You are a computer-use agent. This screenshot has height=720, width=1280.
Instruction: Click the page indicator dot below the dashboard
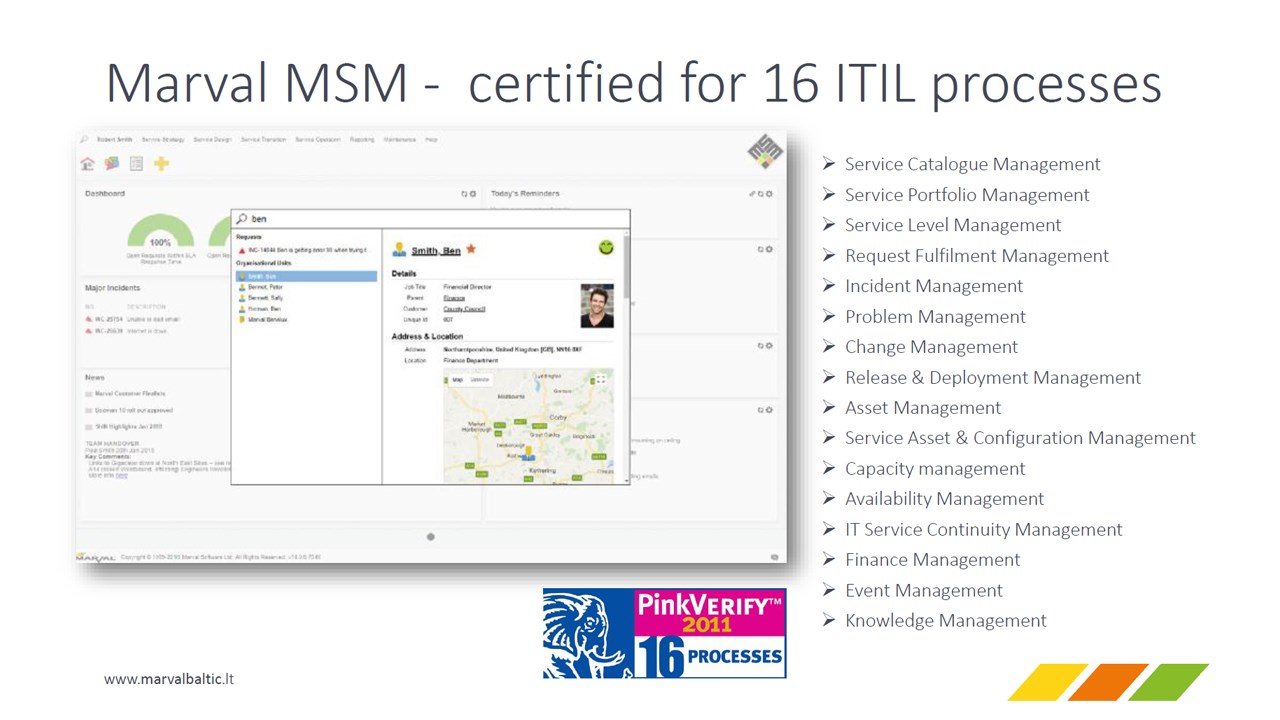tap(431, 536)
